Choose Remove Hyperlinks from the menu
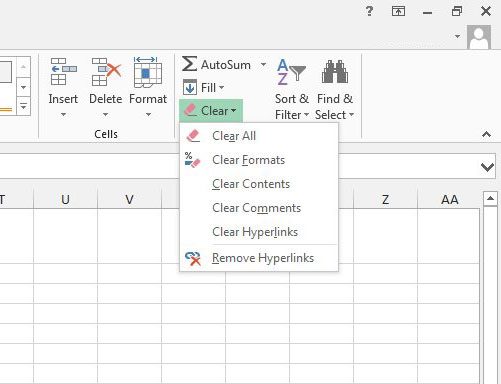 (259, 258)
